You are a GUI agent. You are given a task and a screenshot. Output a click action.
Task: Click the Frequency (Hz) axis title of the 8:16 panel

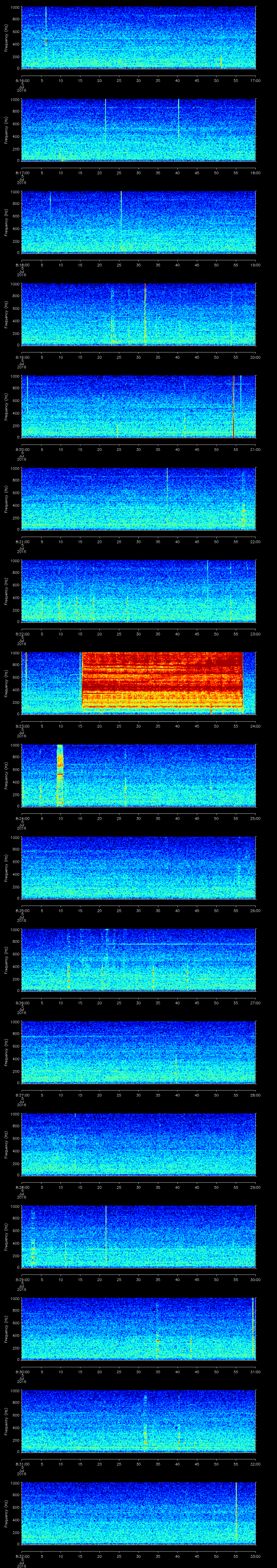click(x=6, y=38)
